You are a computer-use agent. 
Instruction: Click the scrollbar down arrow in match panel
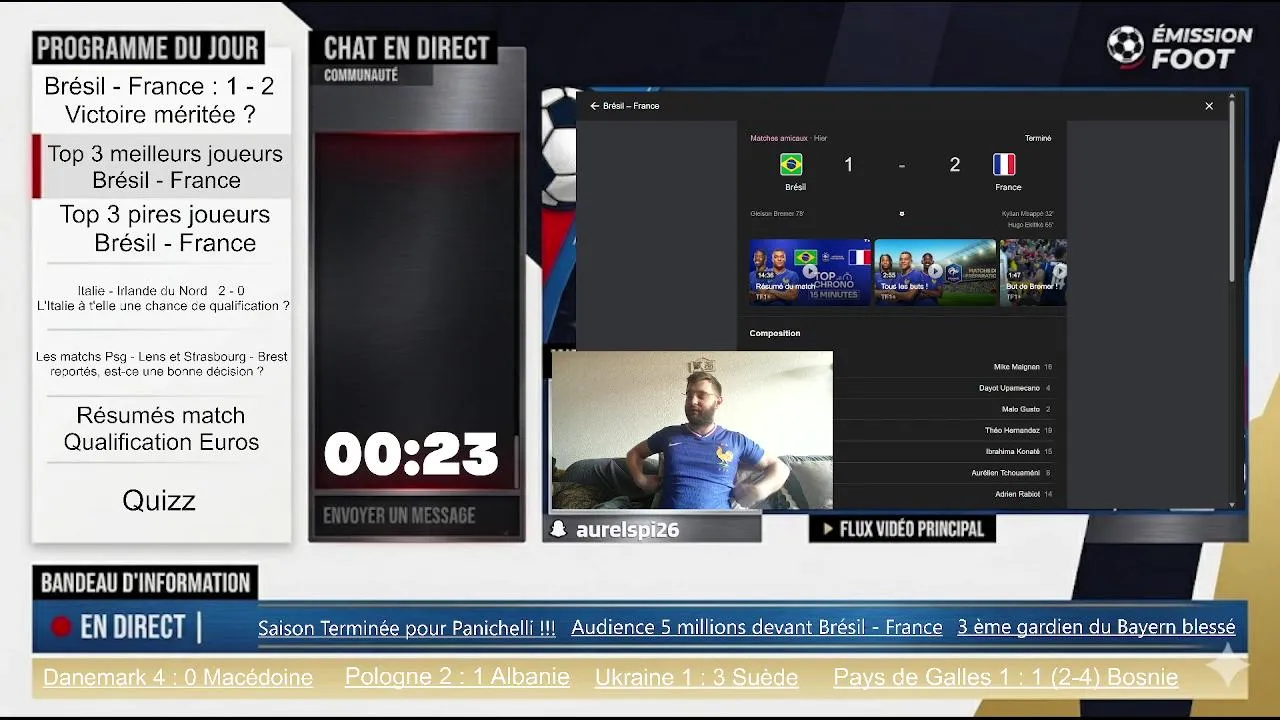pos(1232,505)
